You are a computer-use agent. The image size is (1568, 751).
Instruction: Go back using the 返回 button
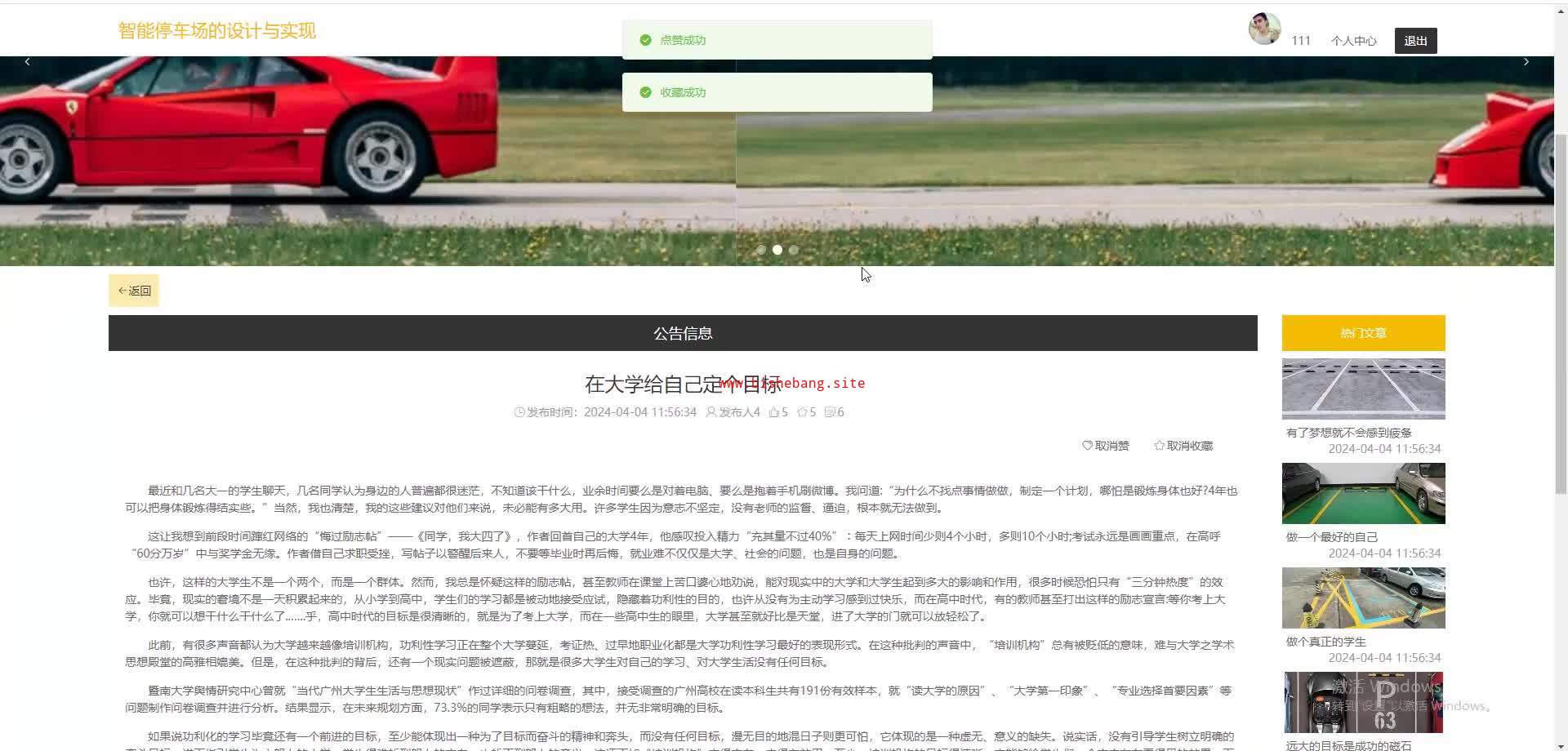click(134, 291)
